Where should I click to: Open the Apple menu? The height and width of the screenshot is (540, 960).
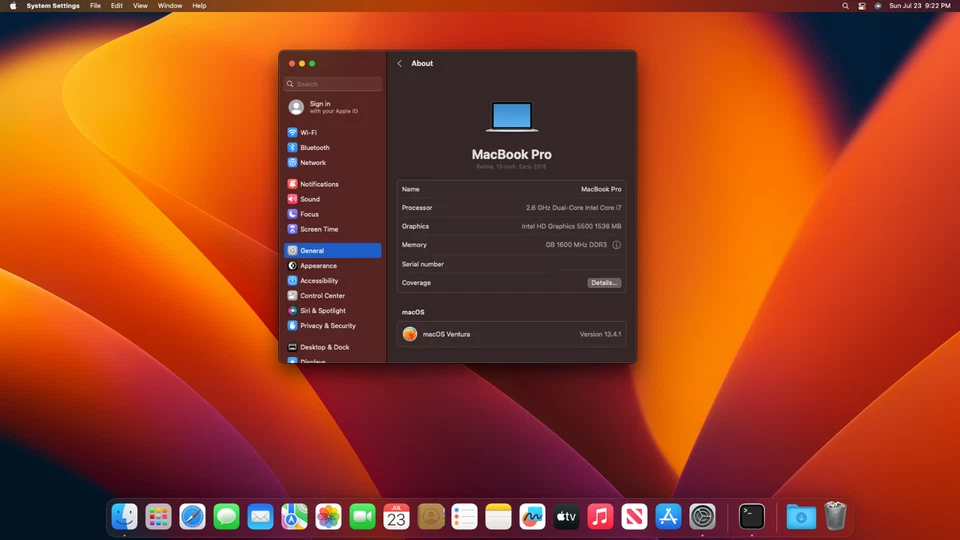[13, 6]
